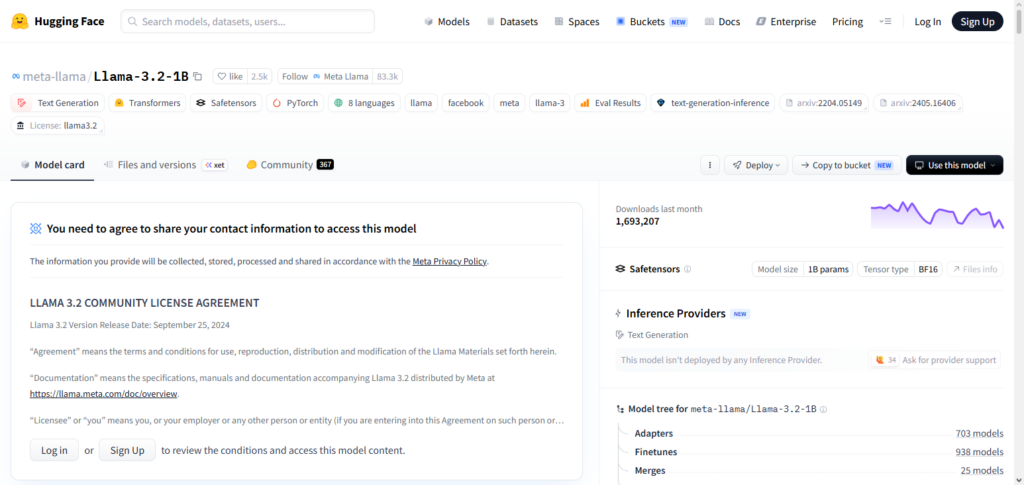The image size is (1024, 485).
Task: Select the text-generation-inference tag
Action: [x=713, y=103]
